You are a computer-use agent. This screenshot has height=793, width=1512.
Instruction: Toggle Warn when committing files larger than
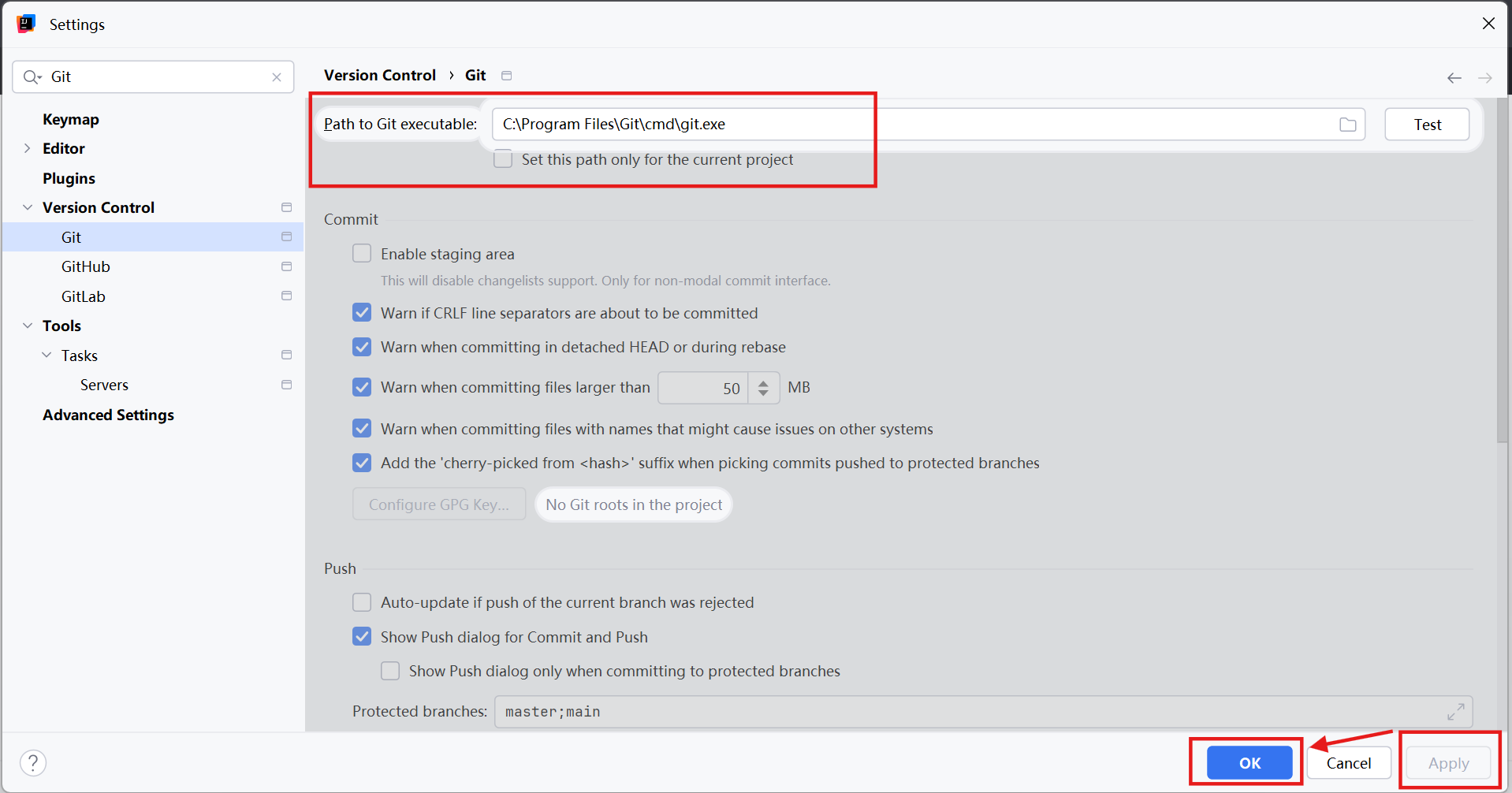pyautogui.click(x=362, y=387)
